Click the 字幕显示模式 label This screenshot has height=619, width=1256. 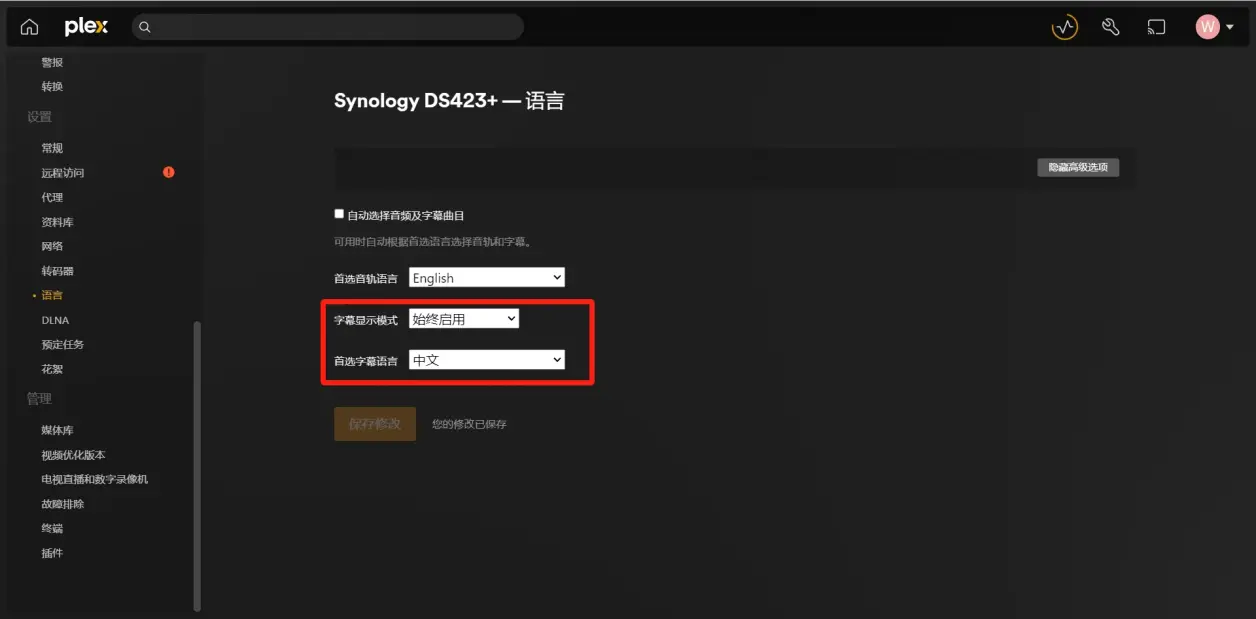click(365, 320)
